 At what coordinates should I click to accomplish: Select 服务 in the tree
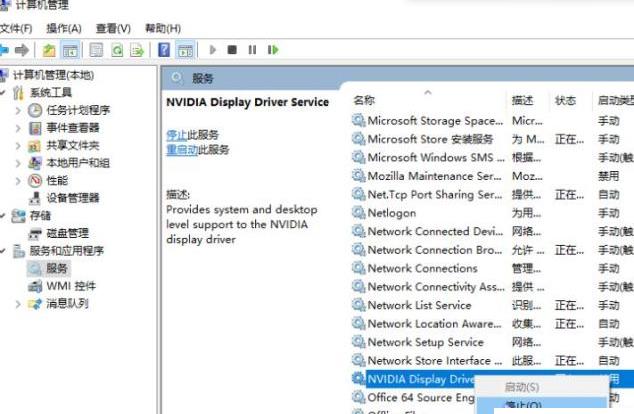[57, 268]
